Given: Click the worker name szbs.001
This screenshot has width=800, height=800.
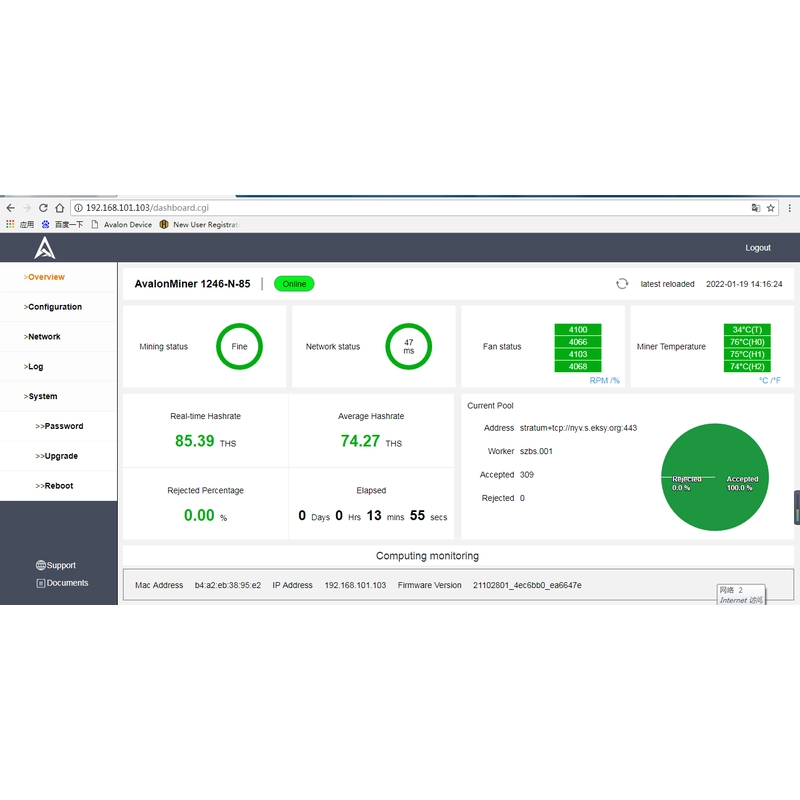Looking at the screenshot, I should (536, 452).
